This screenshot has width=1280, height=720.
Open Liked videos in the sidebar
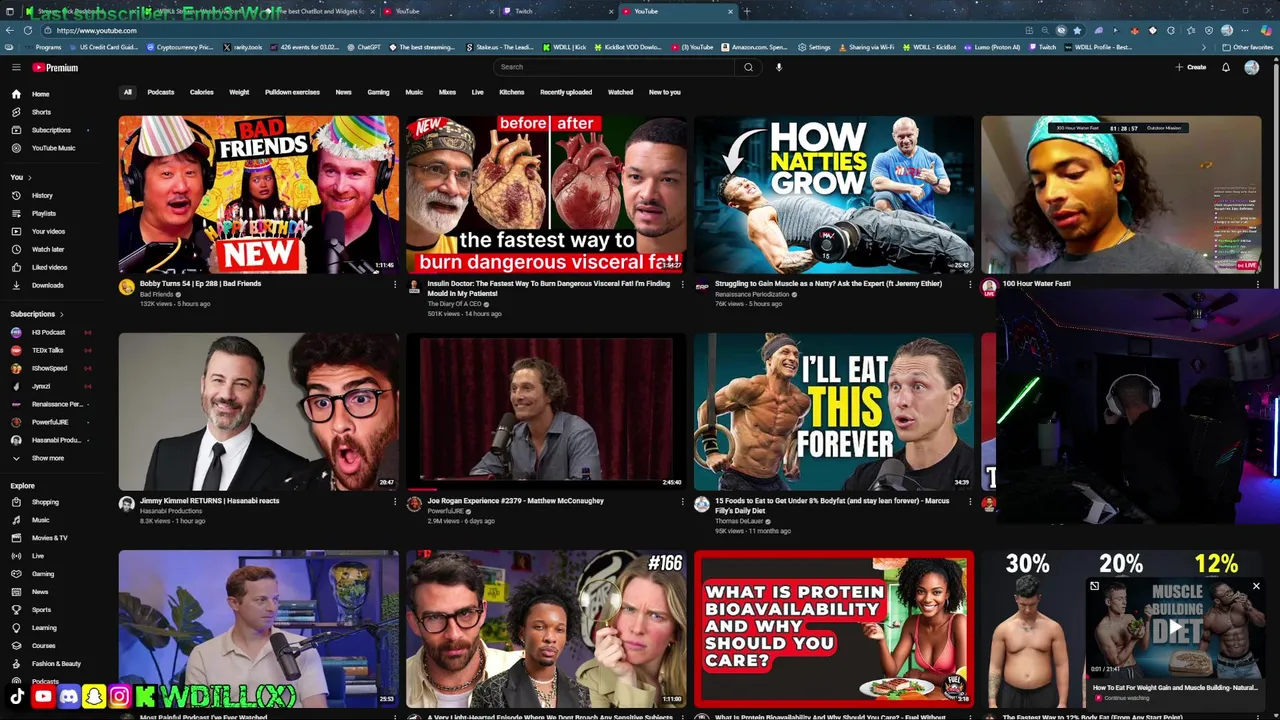(x=49, y=267)
